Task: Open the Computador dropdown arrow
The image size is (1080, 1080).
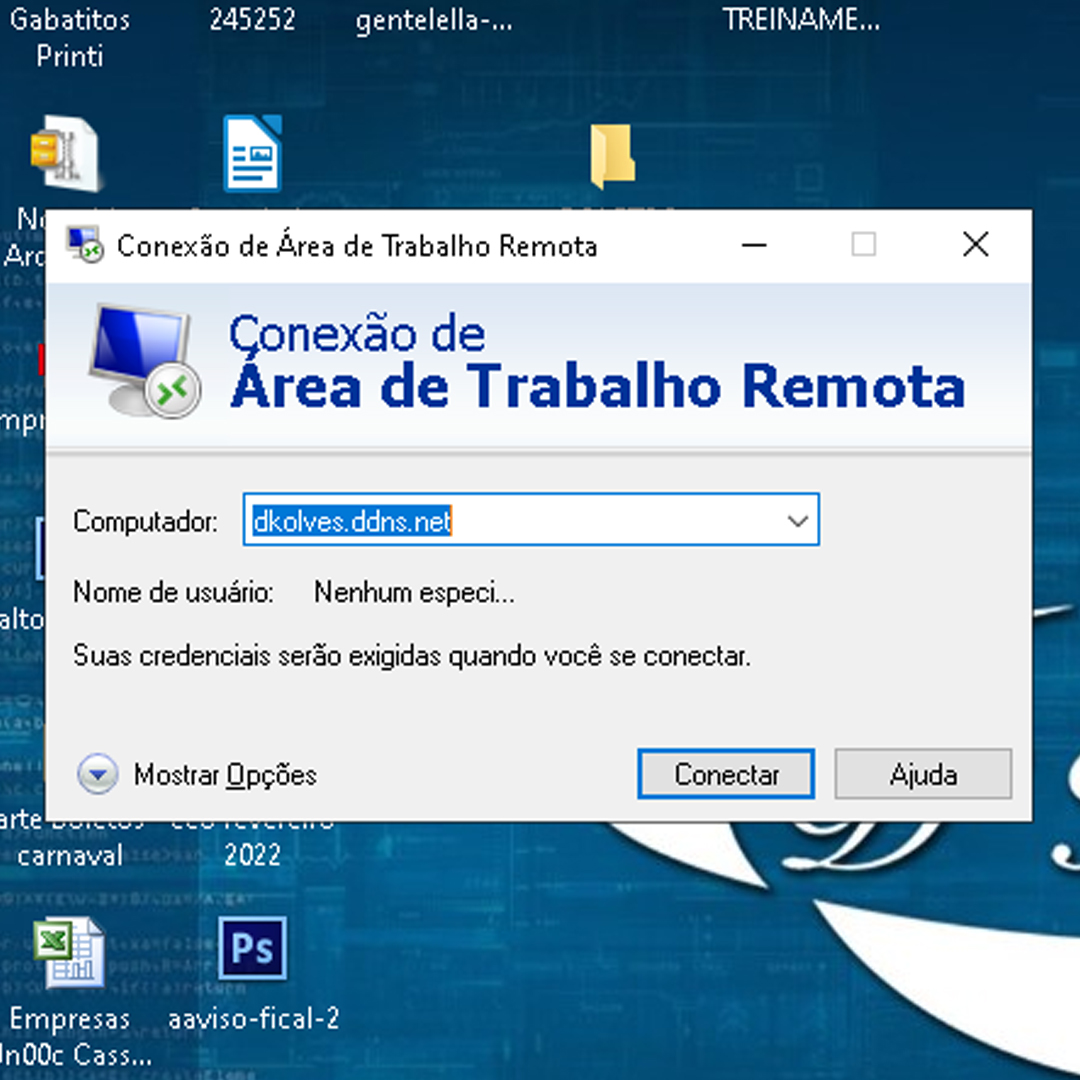Action: 797,520
